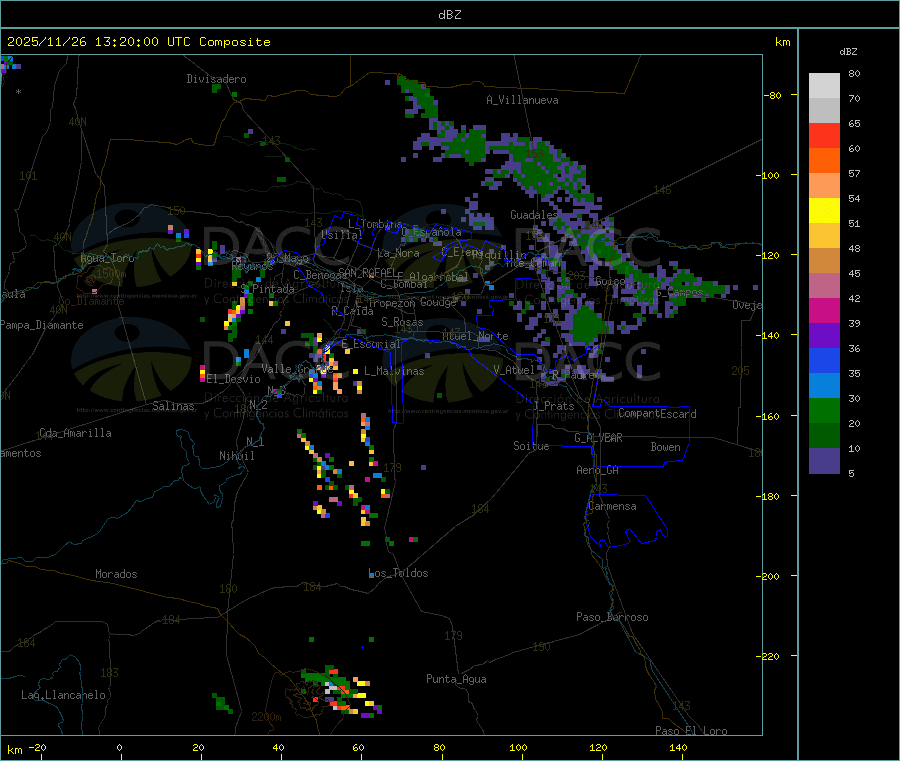
Task: Click the Paso_Burroso location label
Action: point(612,617)
